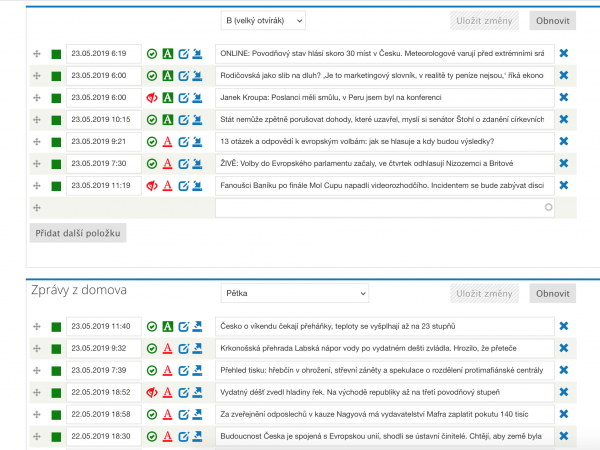Edit the Stát nemůže zpětně article
Viewport: 600px width, 450px height.
[184, 120]
